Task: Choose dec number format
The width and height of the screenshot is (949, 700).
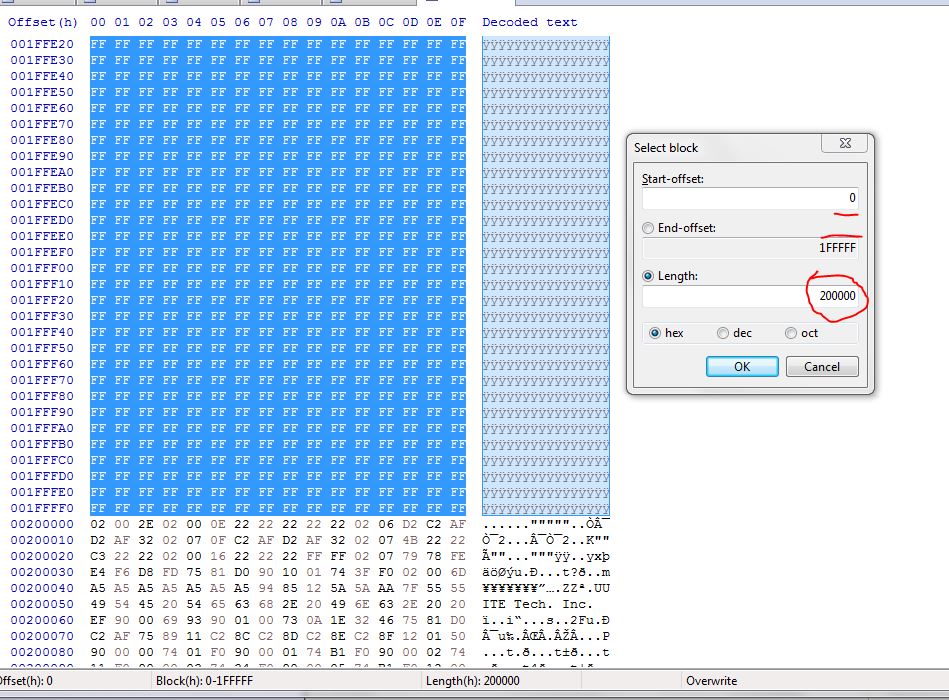Action: (723, 333)
